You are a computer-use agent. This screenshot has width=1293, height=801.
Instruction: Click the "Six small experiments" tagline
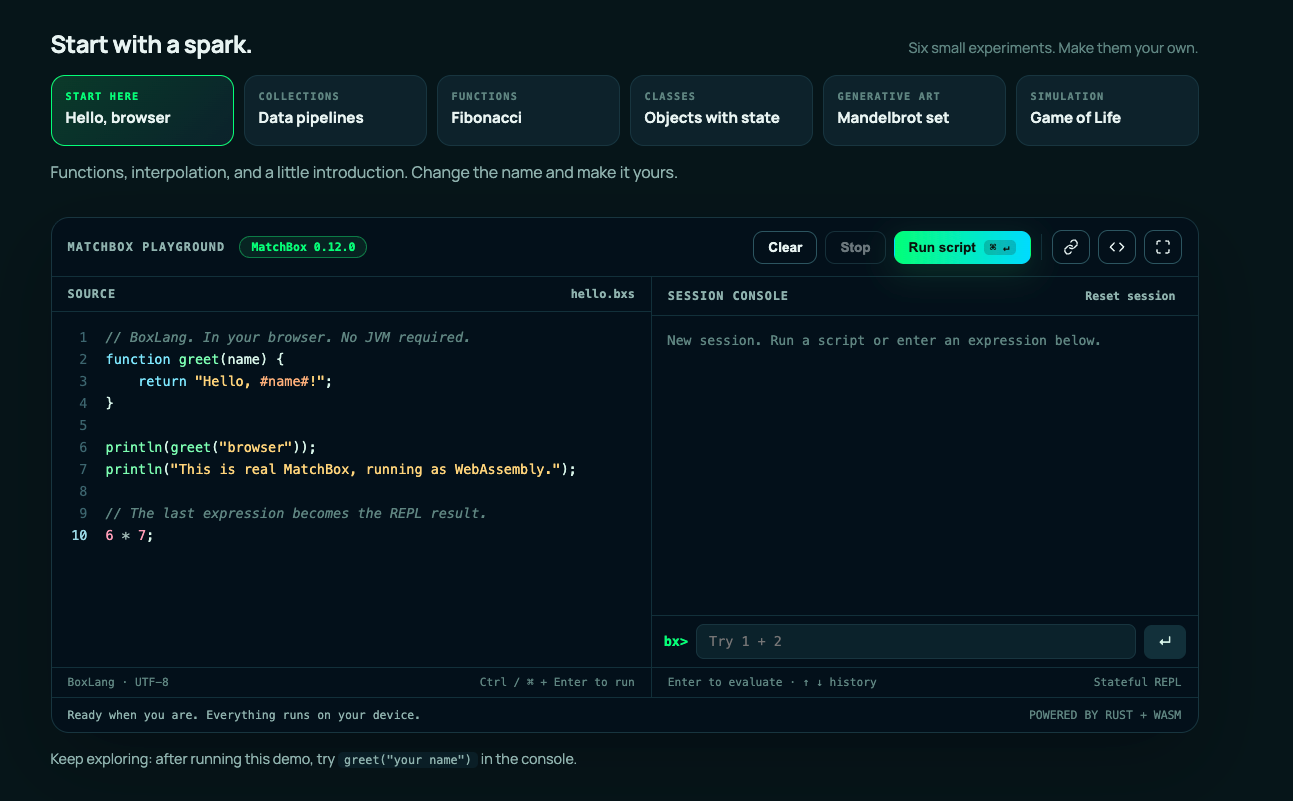coord(1053,48)
